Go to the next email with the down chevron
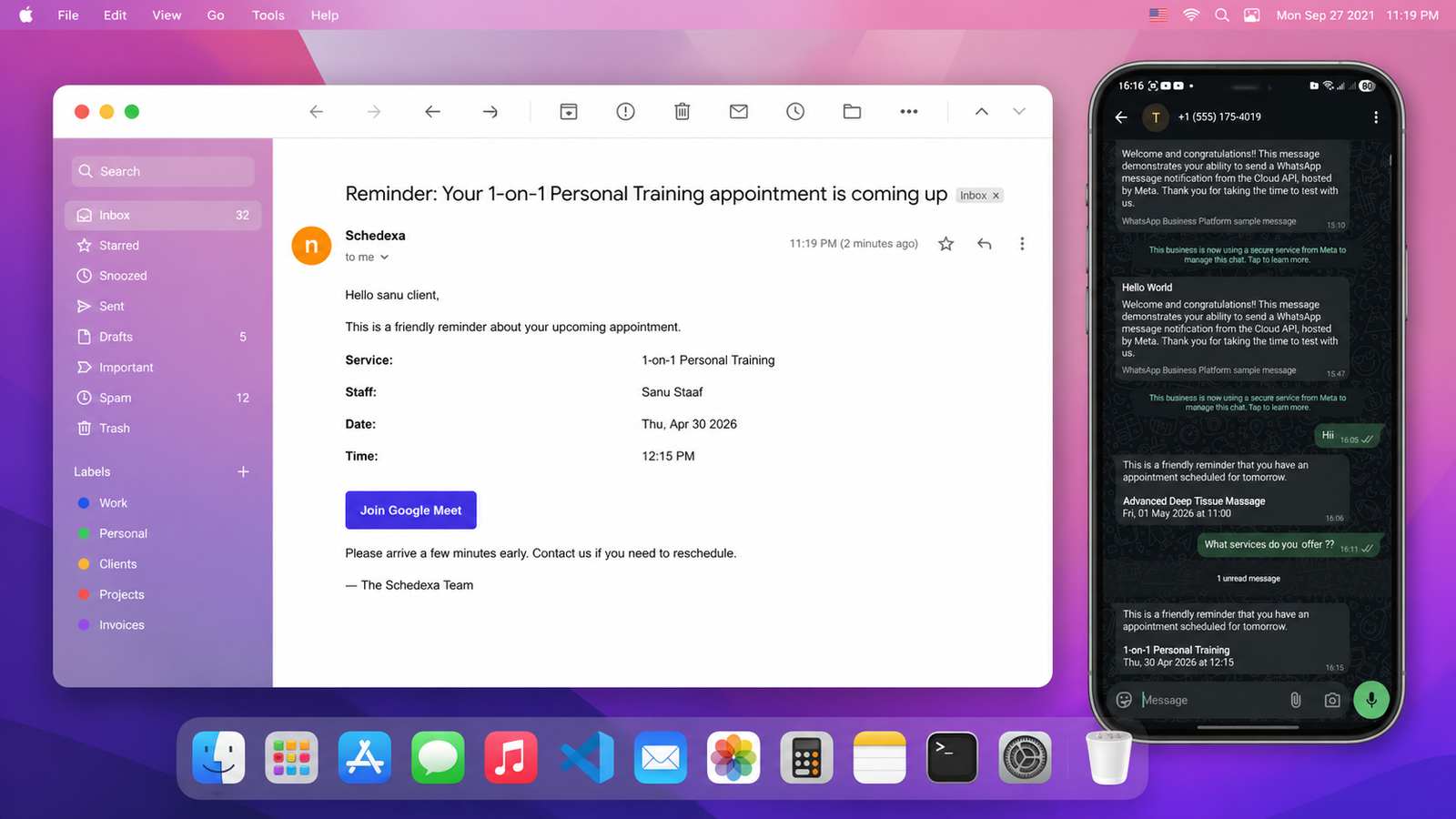This screenshot has height=819, width=1456. (x=1019, y=112)
